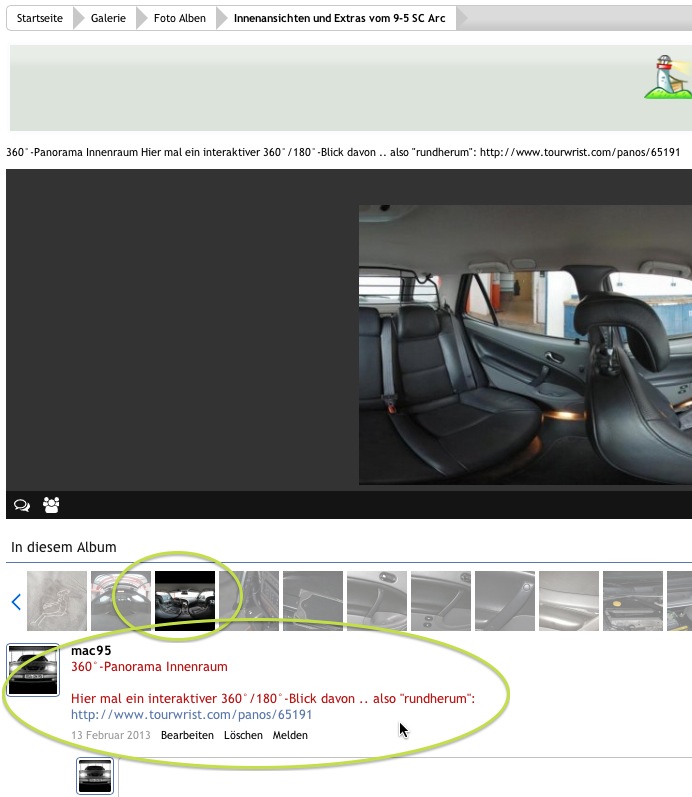This screenshot has width=692, height=797.
Task: Select Innenansichten und Extras album breadcrumb
Action: pyautogui.click(x=339, y=18)
